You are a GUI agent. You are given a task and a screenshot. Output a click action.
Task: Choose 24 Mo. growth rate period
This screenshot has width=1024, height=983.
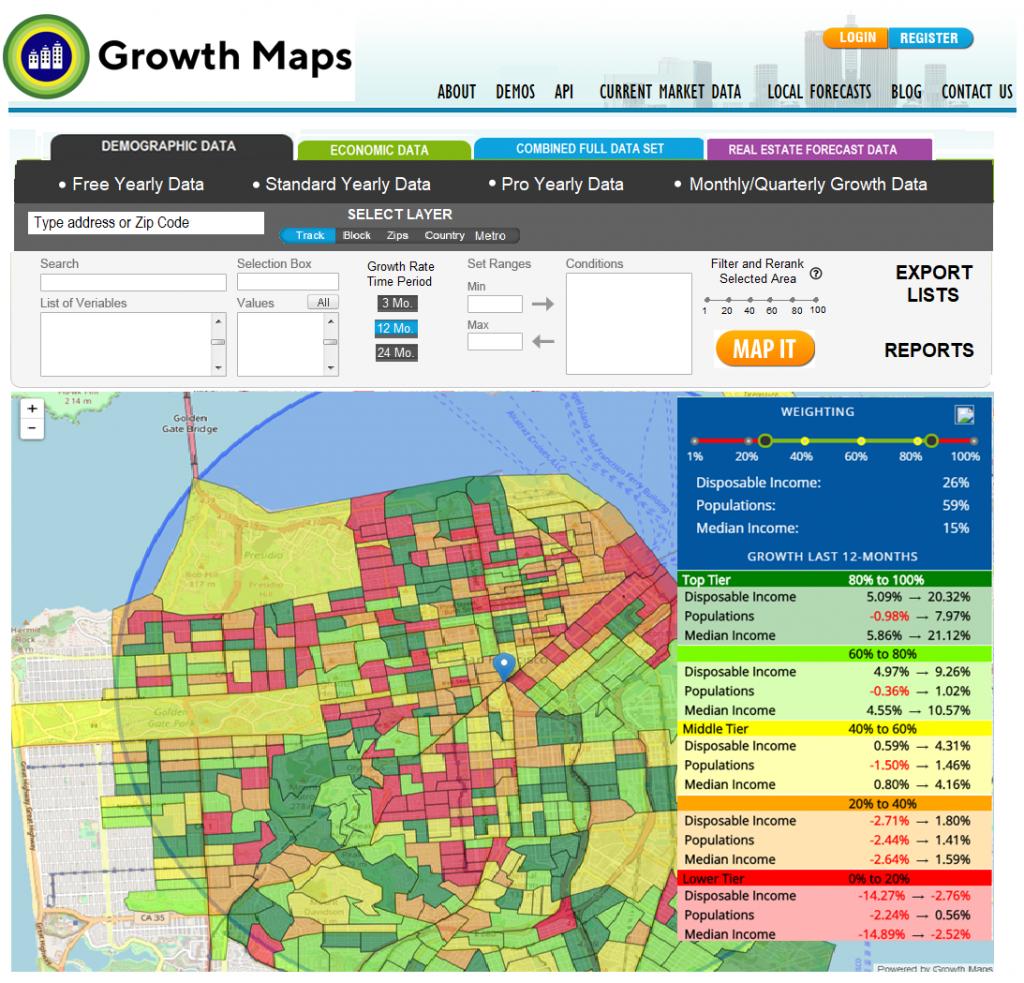pyautogui.click(x=396, y=353)
